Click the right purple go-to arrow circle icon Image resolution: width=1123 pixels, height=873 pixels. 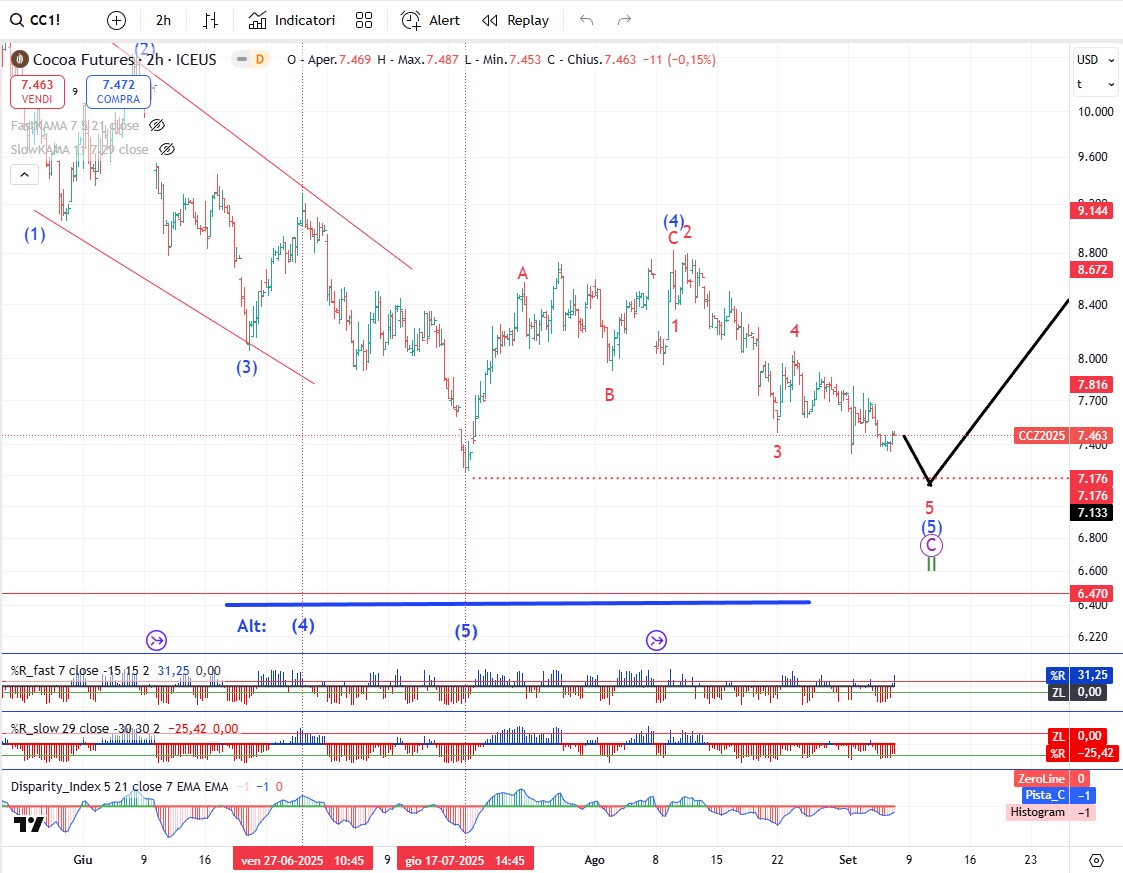656,640
